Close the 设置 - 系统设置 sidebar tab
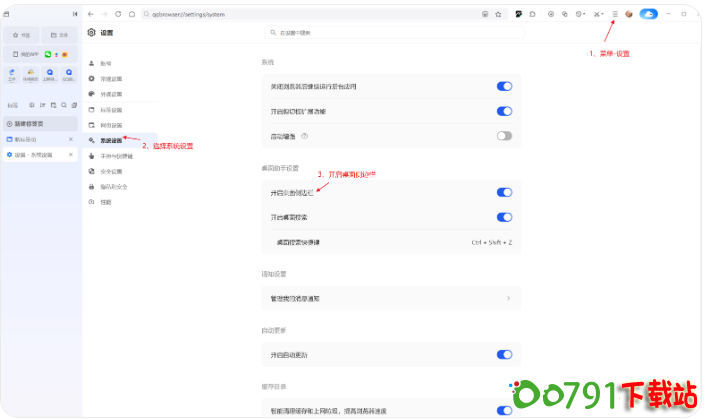Viewport: 707px width, 419px height. (x=70, y=155)
